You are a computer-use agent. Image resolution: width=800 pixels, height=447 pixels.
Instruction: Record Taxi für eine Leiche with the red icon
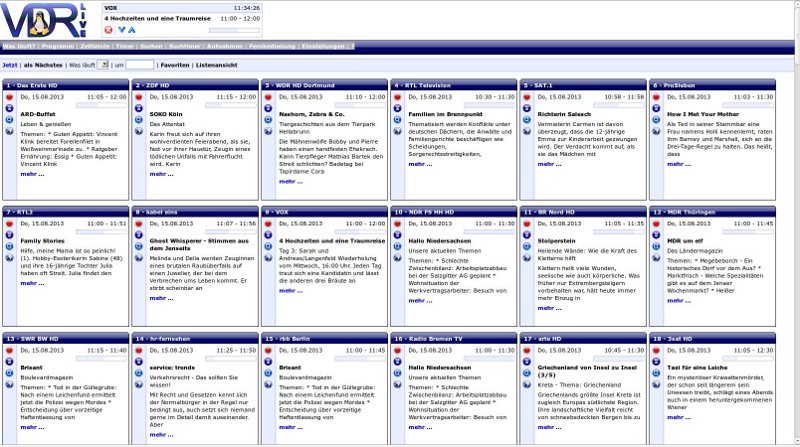point(656,351)
